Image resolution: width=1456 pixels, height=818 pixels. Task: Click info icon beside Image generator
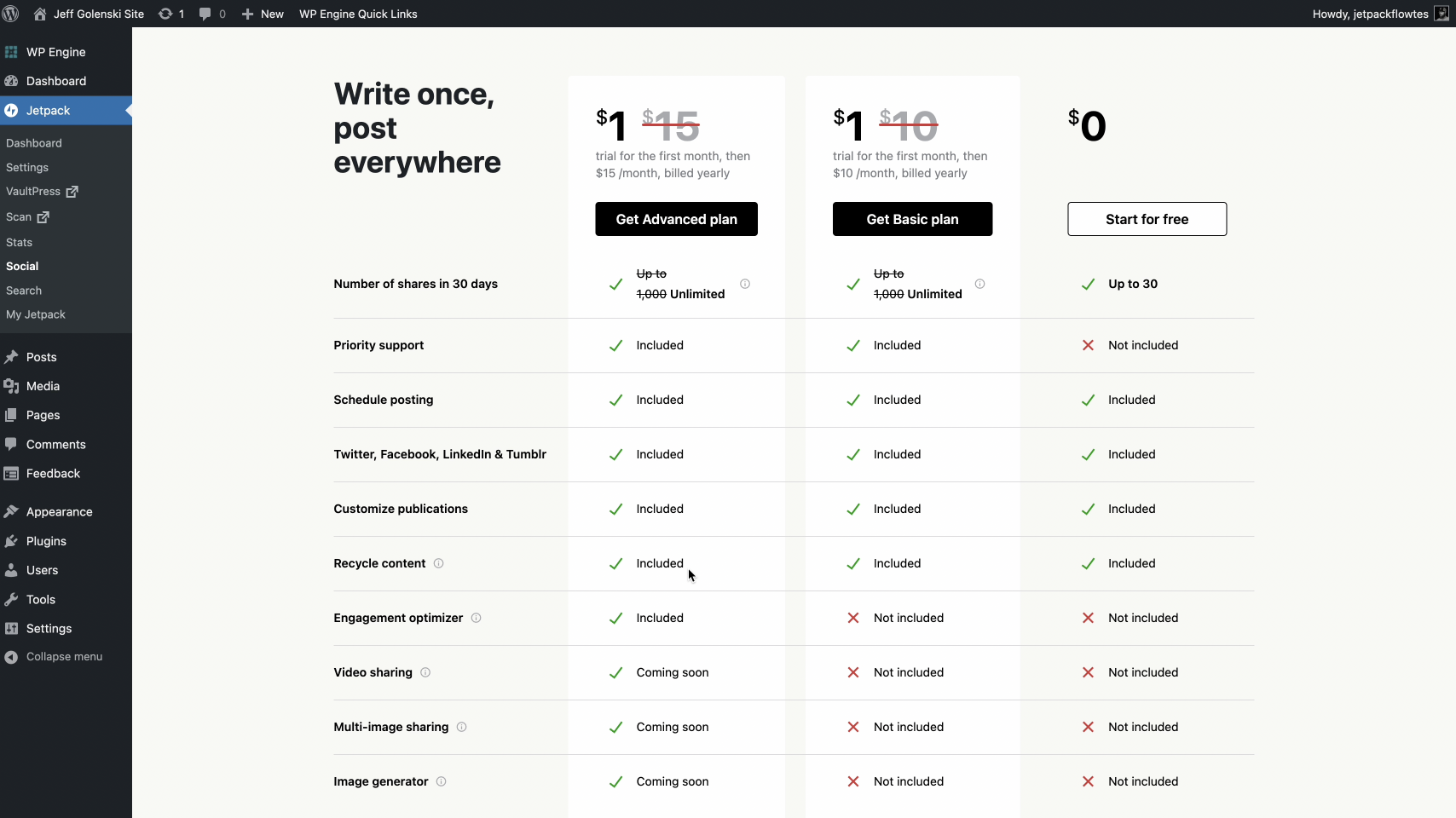pyautogui.click(x=442, y=781)
